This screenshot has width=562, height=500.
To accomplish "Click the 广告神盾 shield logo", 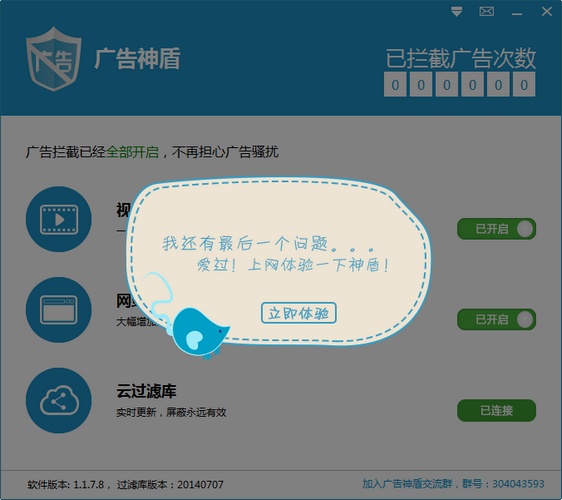I will click(54, 58).
